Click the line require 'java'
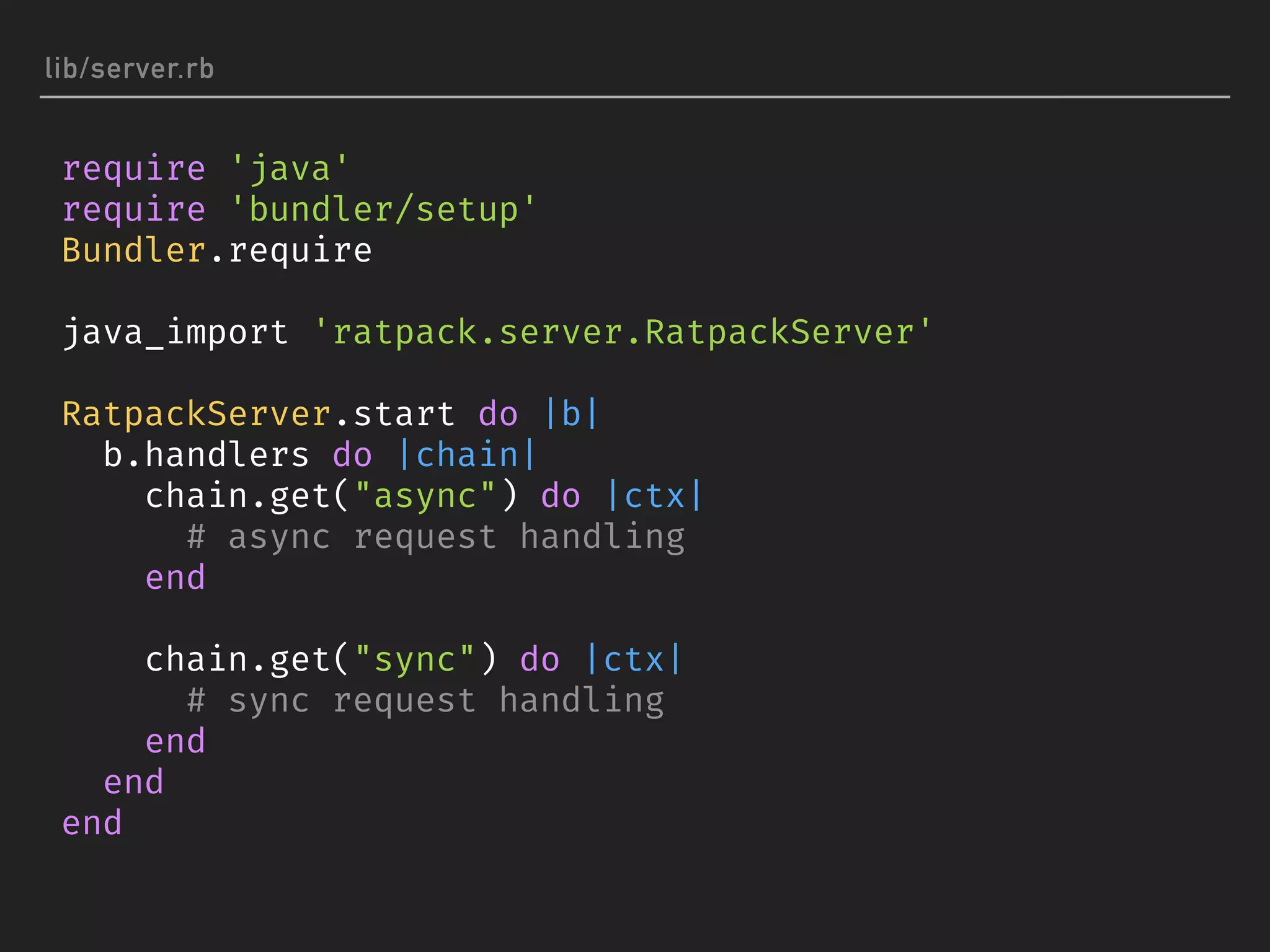This screenshot has width=1270, height=952. click(206, 169)
